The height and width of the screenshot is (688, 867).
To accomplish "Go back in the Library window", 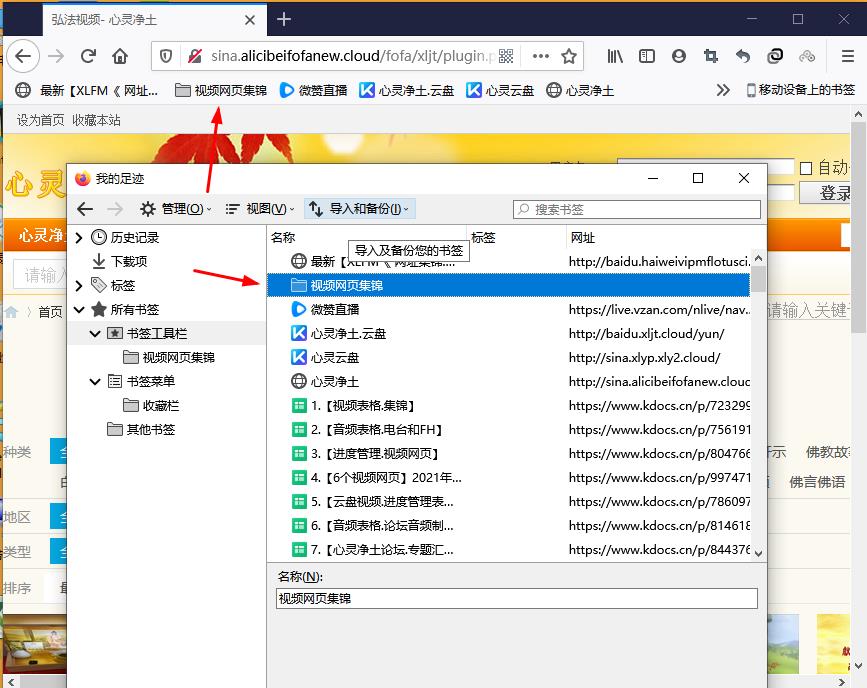I will pos(85,209).
